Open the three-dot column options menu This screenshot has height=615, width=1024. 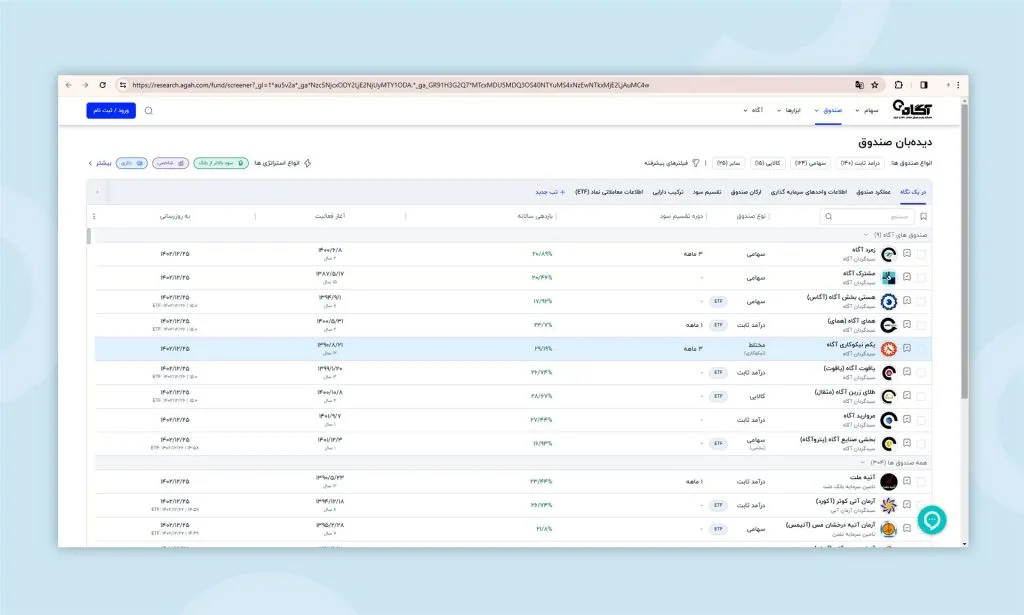[x=95, y=216]
